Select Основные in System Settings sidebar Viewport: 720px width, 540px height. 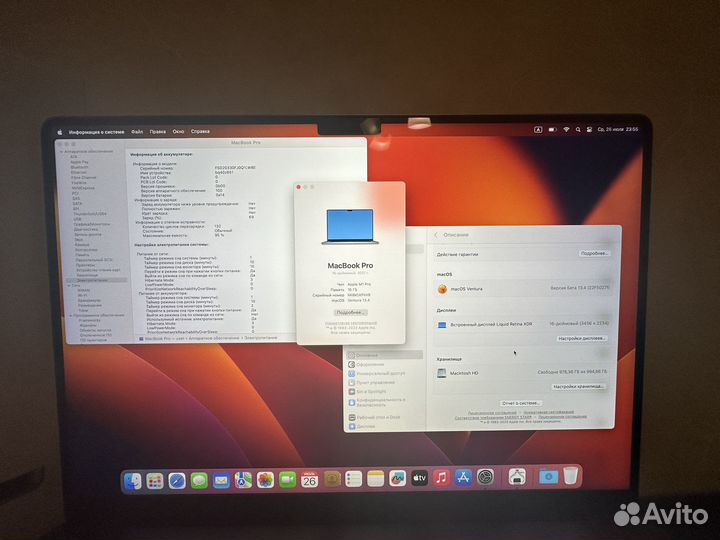[x=385, y=355]
